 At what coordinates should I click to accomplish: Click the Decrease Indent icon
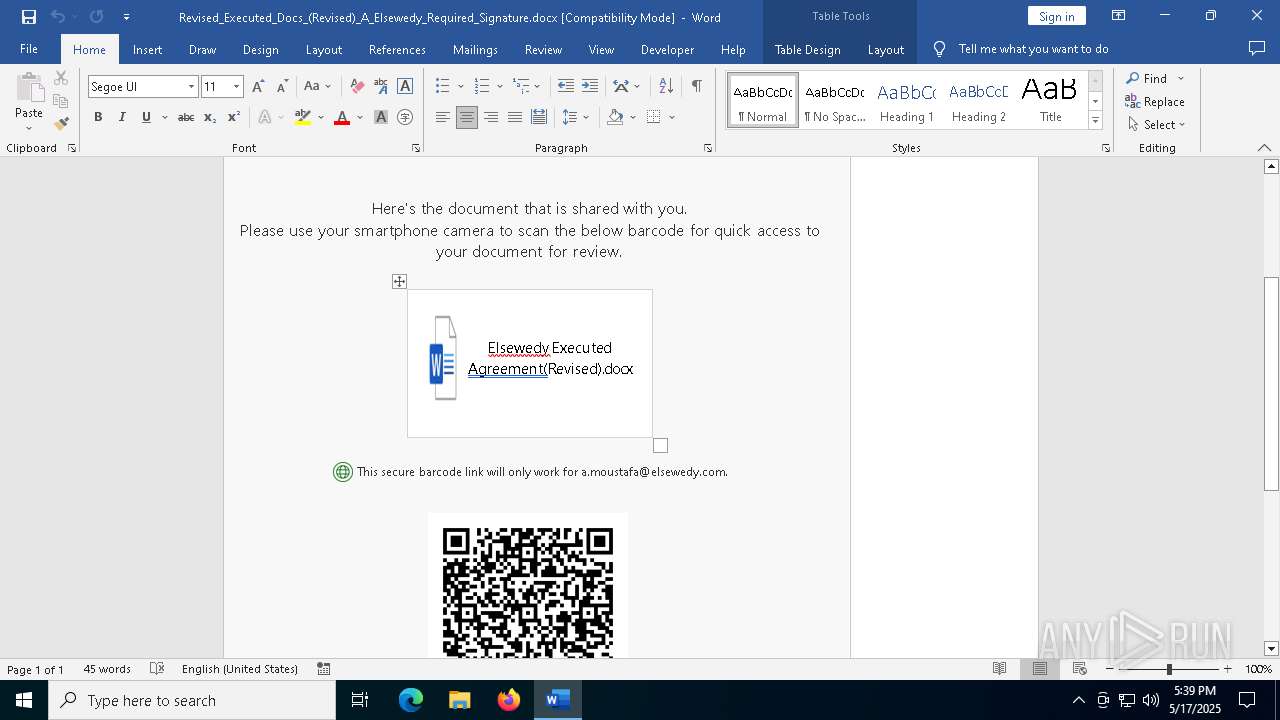pyautogui.click(x=566, y=87)
